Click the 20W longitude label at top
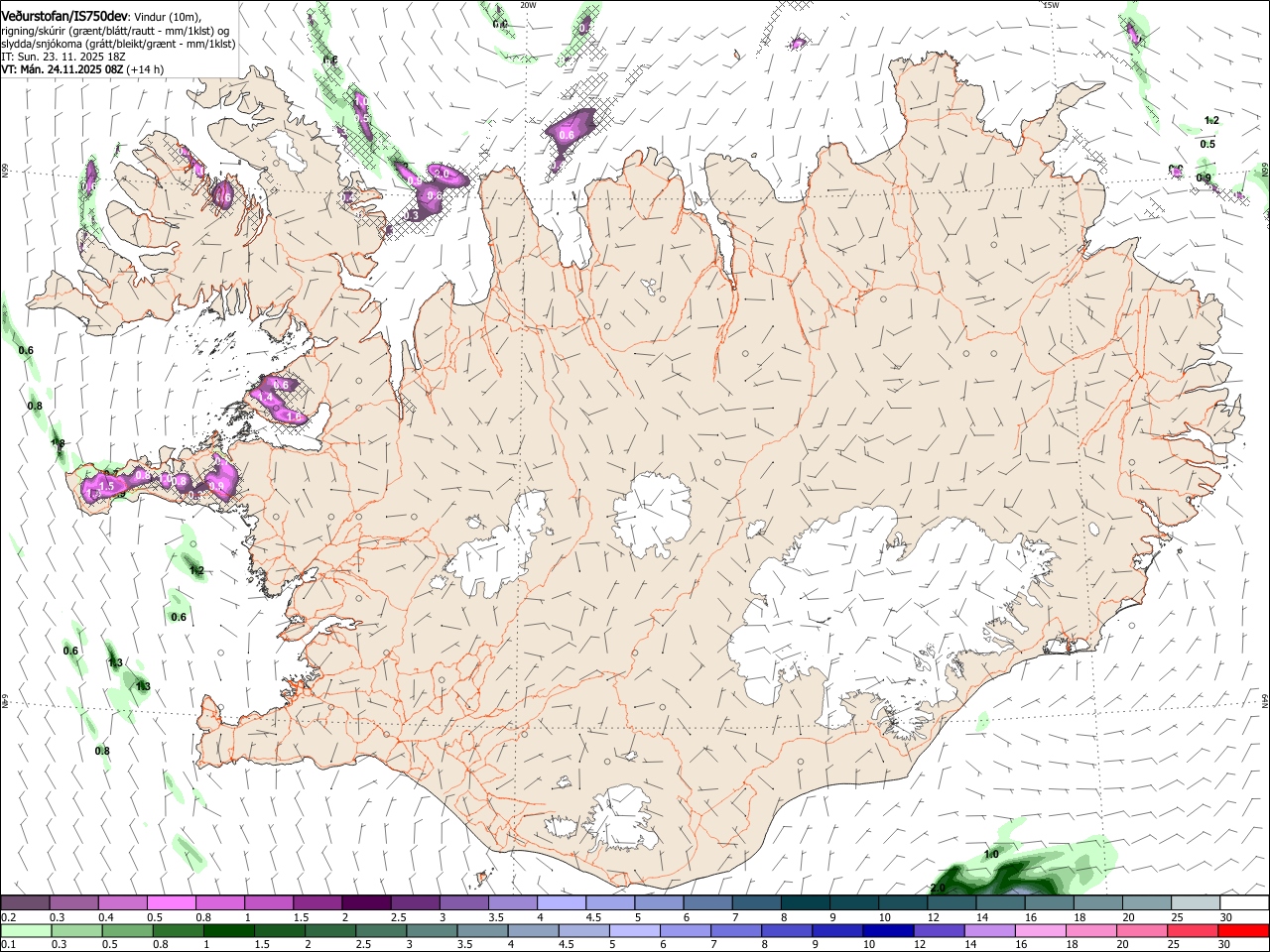The height and width of the screenshot is (952, 1270). [x=528, y=5]
